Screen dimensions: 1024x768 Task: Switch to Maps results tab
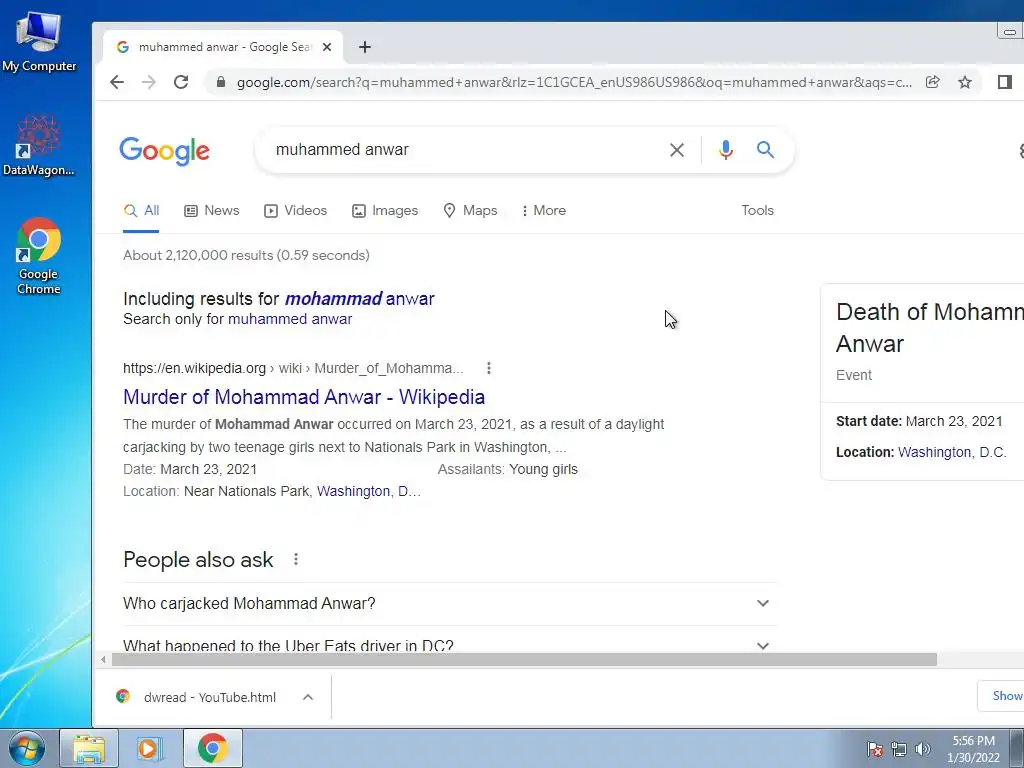pos(470,210)
